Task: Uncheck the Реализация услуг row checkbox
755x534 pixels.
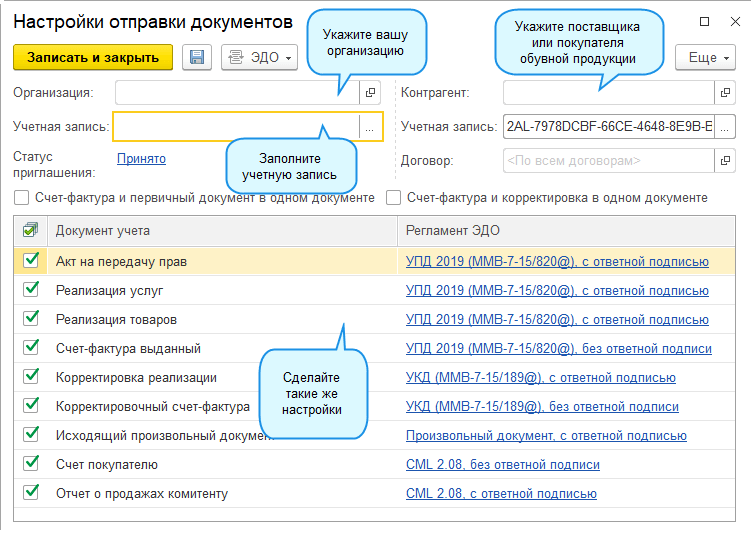Action: click(31, 290)
